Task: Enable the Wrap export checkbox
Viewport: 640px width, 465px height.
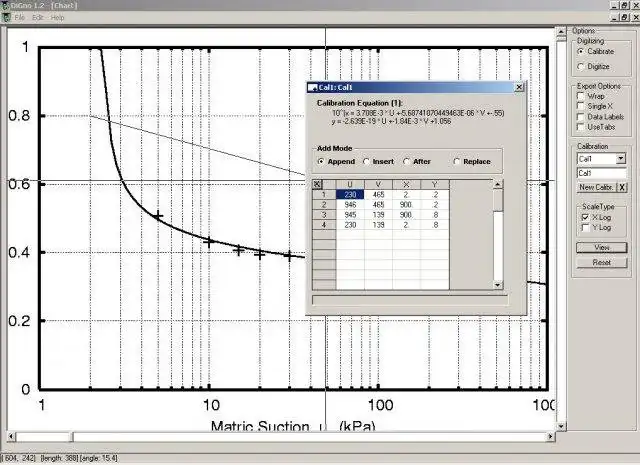Action: [x=580, y=96]
